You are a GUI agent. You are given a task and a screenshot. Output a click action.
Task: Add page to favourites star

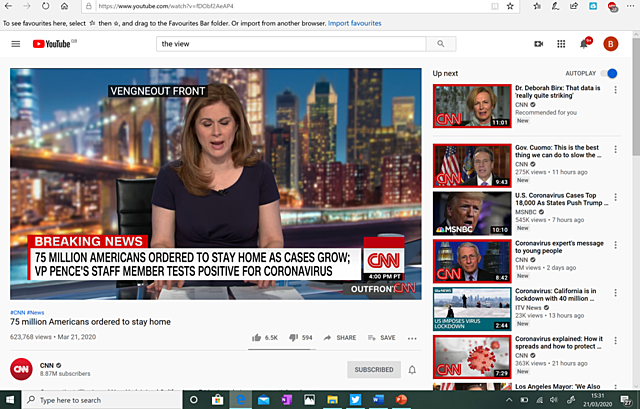click(510, 6)
